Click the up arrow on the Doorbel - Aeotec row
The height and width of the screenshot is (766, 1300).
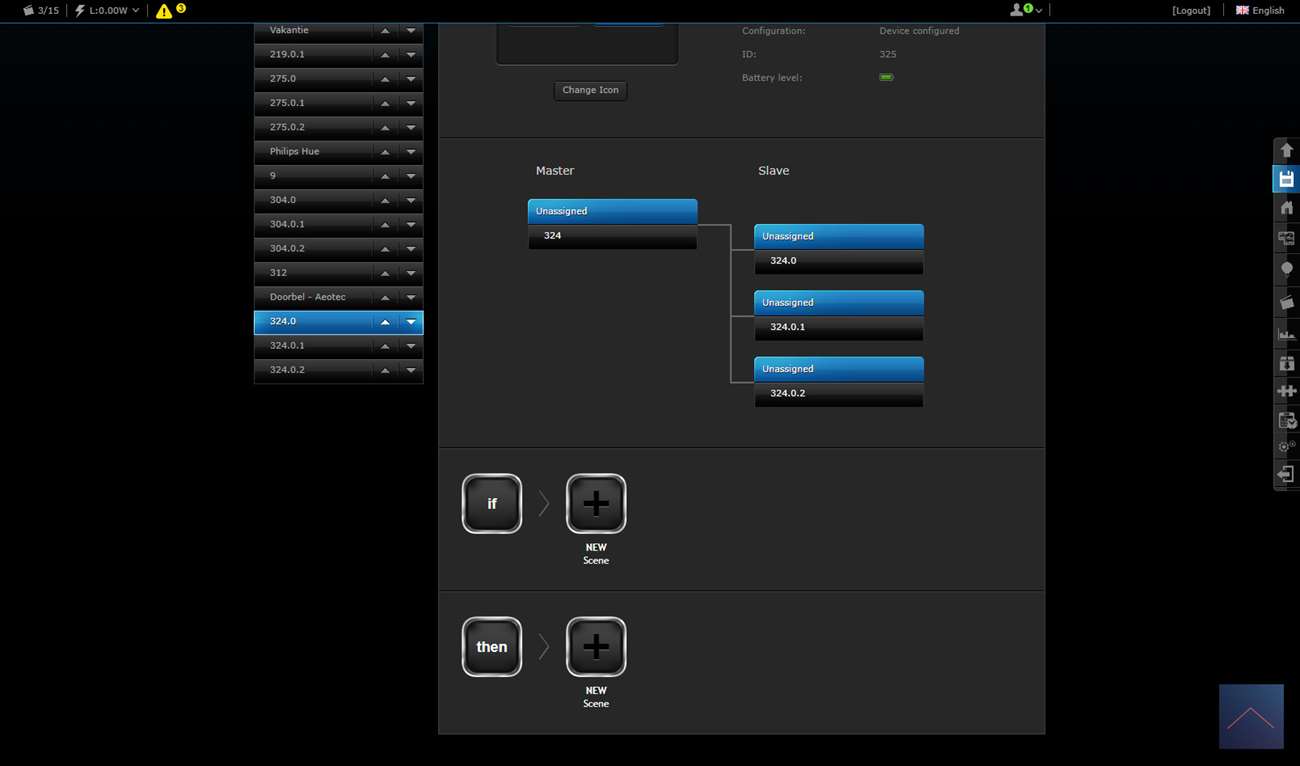coord(385,298)
